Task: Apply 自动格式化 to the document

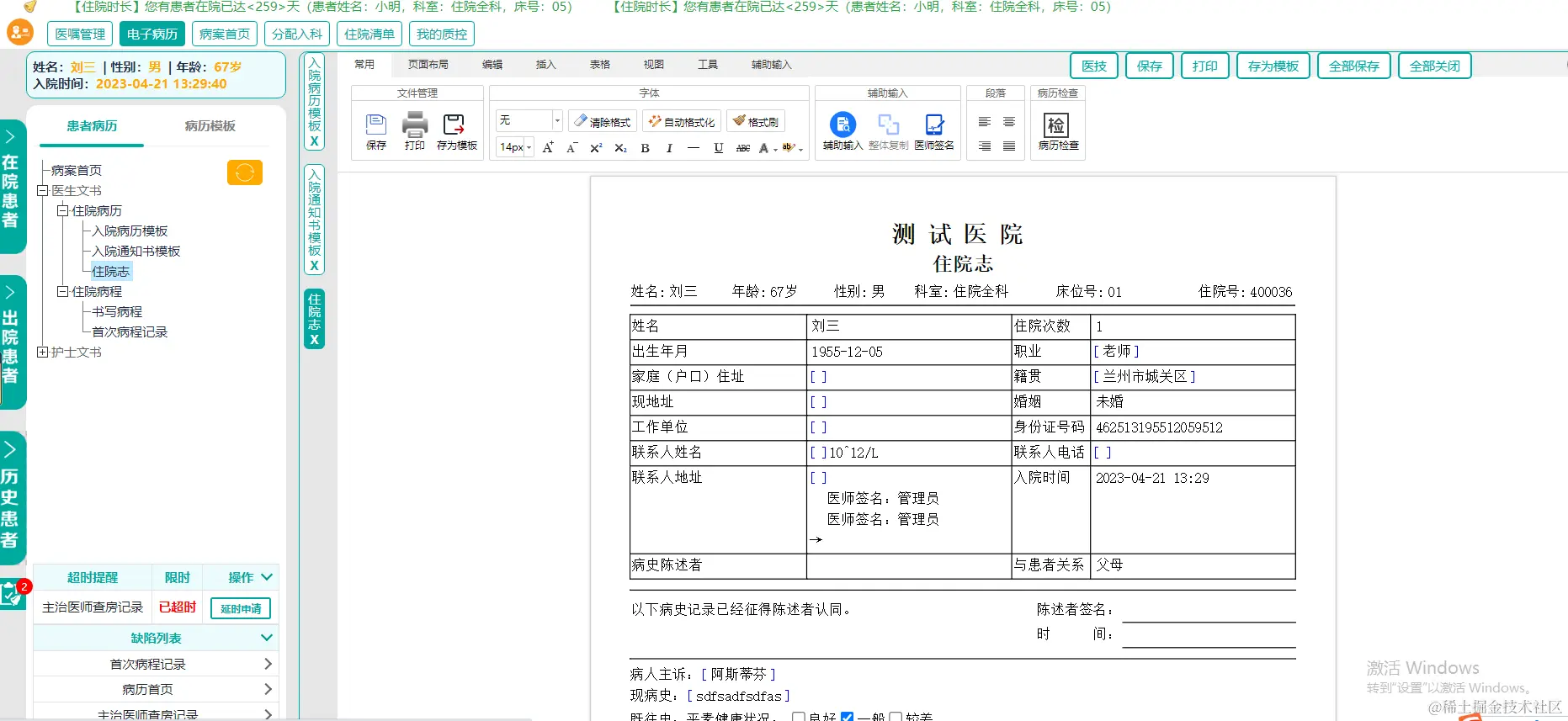Action: tap(680, 121)
